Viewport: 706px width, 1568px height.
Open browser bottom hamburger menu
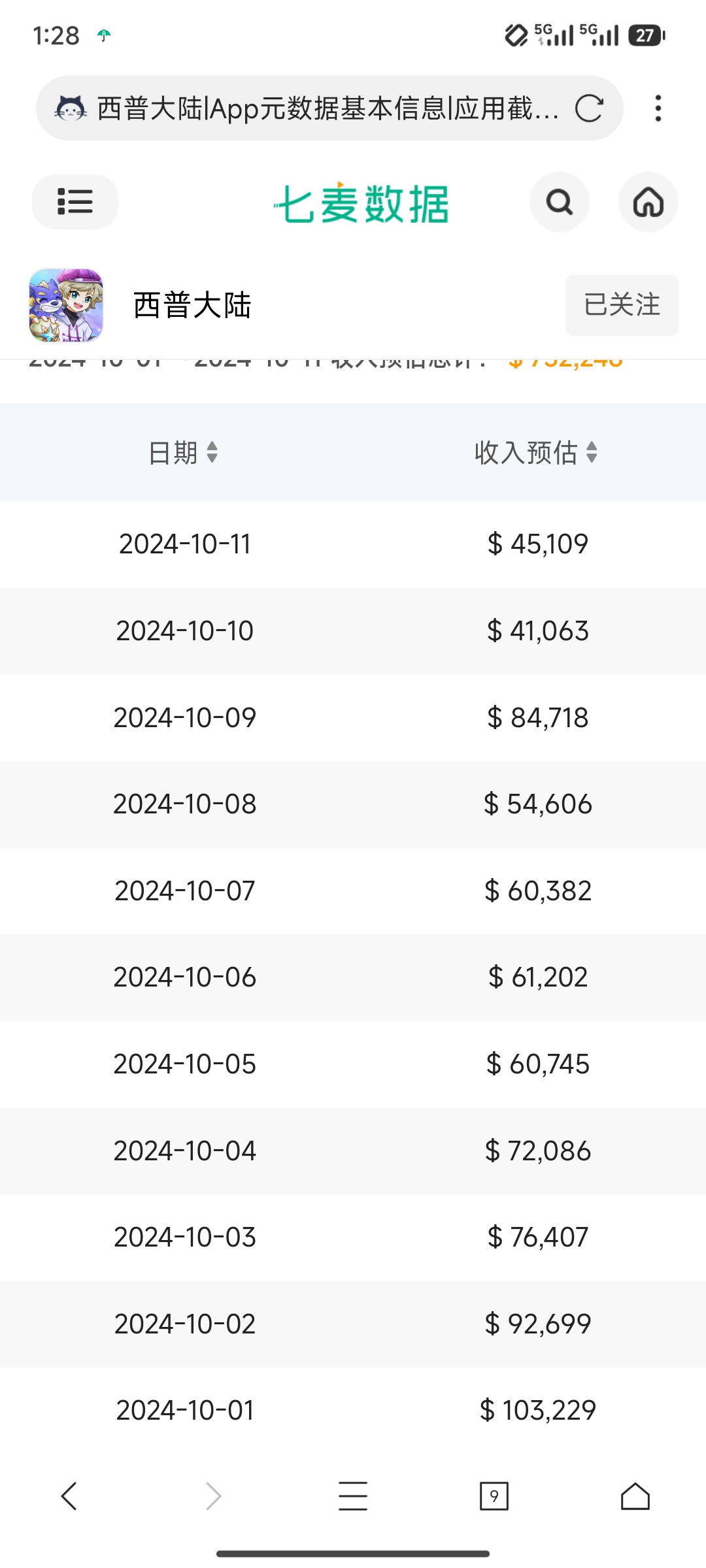353,1496
